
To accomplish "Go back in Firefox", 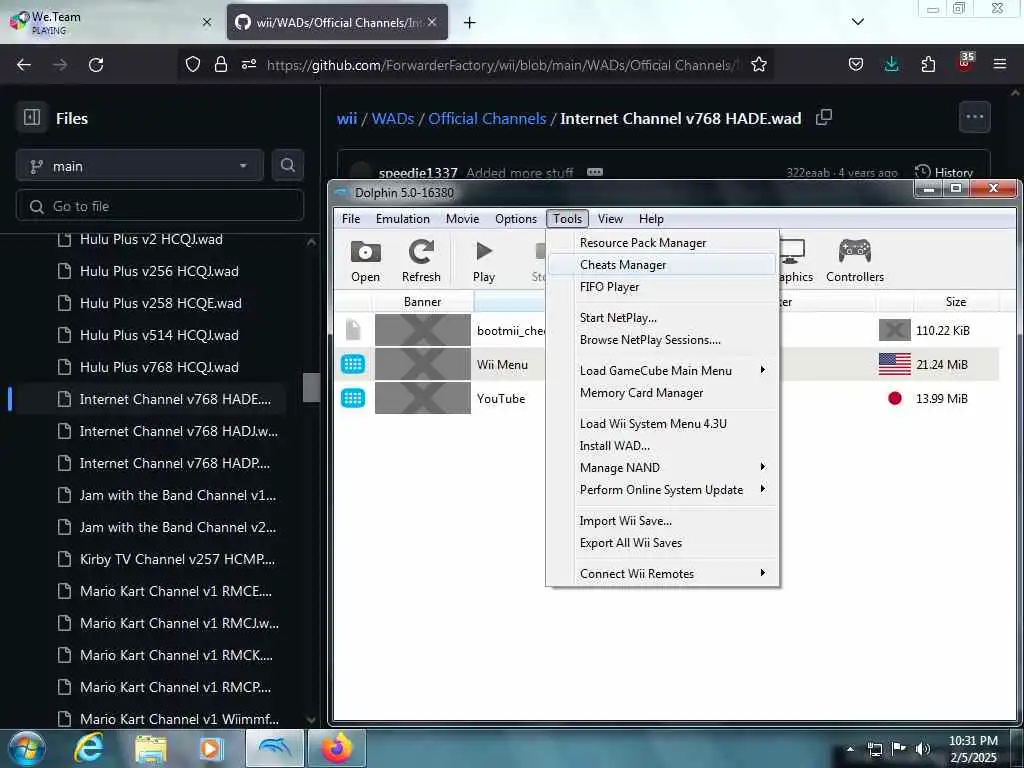I will (x=24, y=65).
